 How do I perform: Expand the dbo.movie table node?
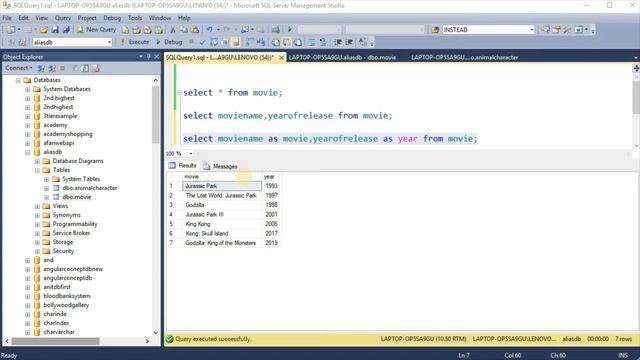tap(47, 197)
